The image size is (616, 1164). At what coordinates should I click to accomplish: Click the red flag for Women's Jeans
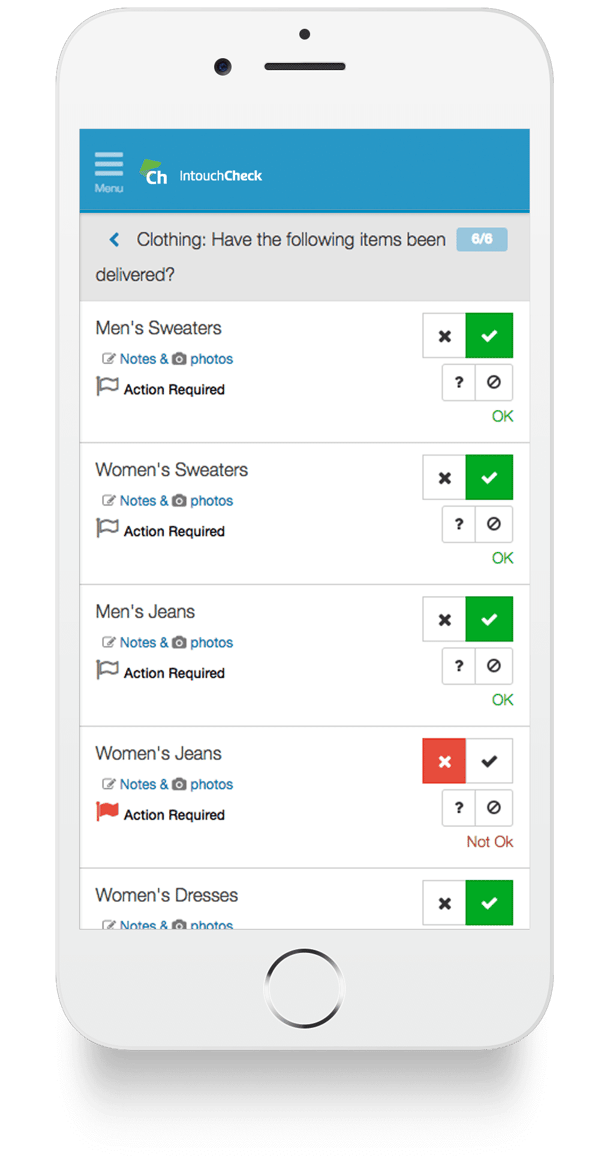[107, 812]
